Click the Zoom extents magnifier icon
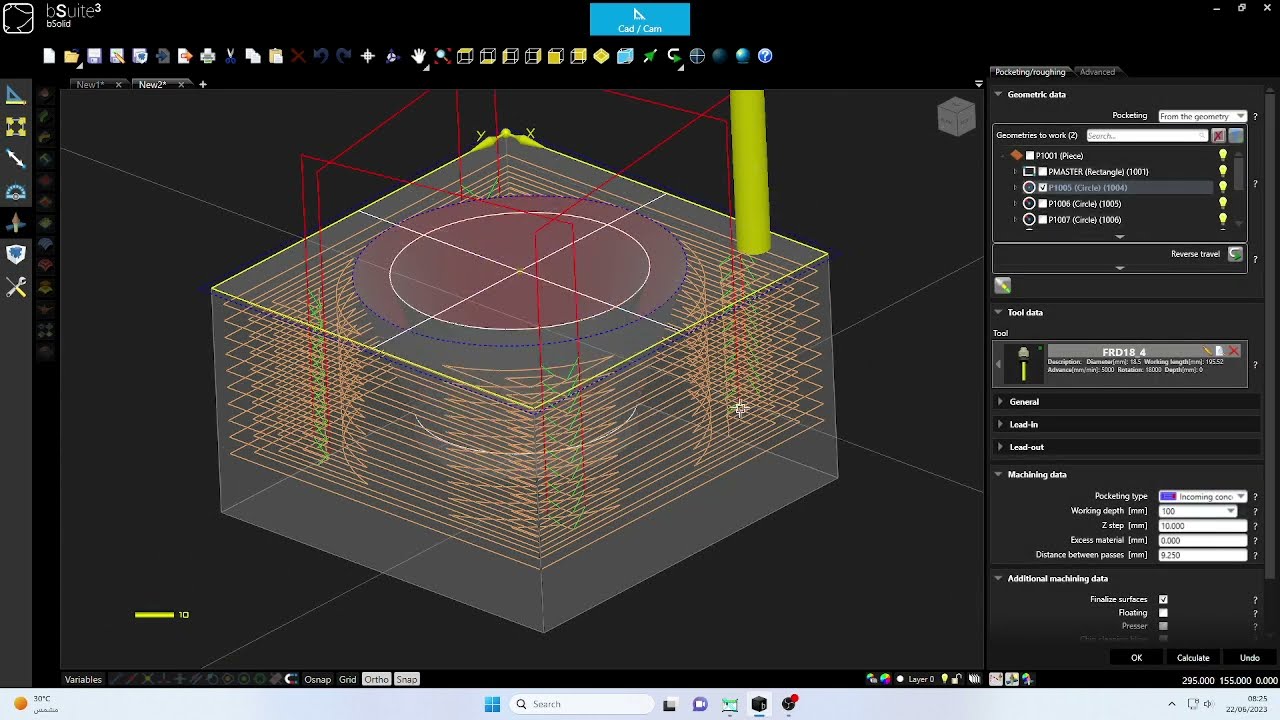The image size is (1280, 720). [442, 56]
